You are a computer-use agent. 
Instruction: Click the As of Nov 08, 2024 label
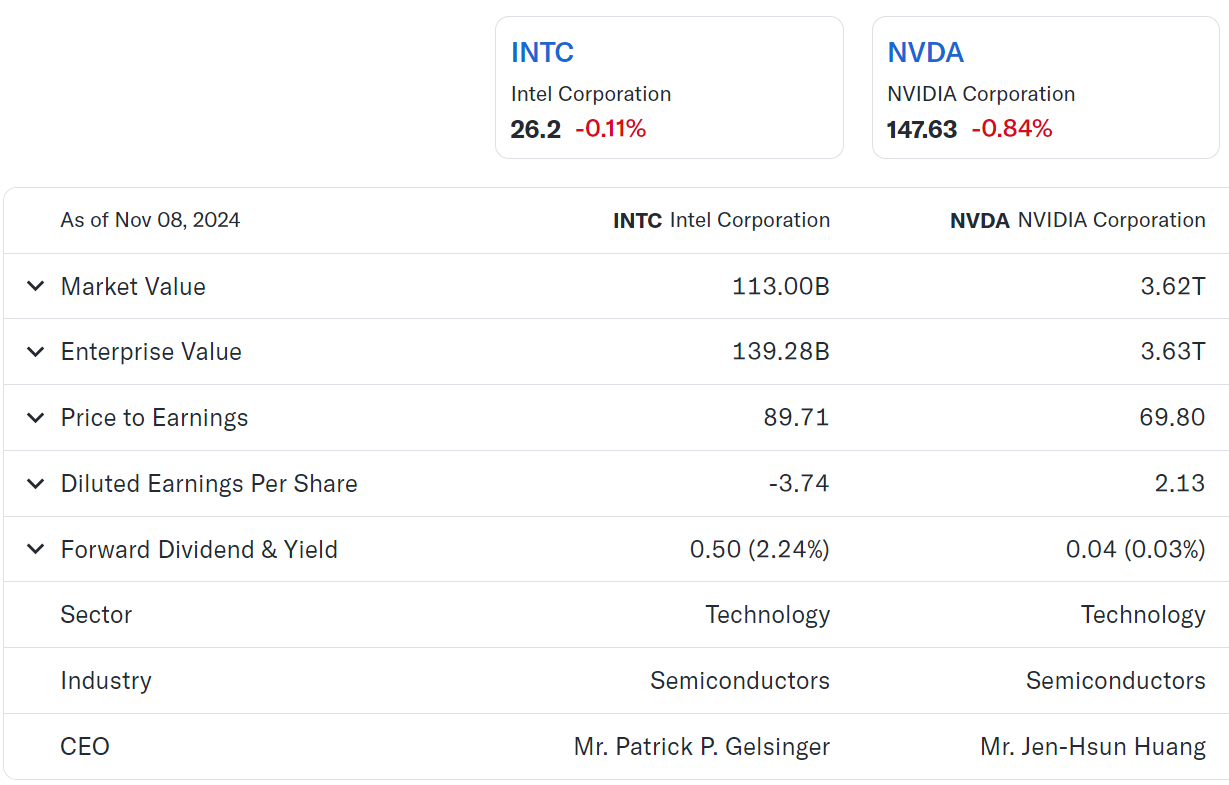coord(150,220)
